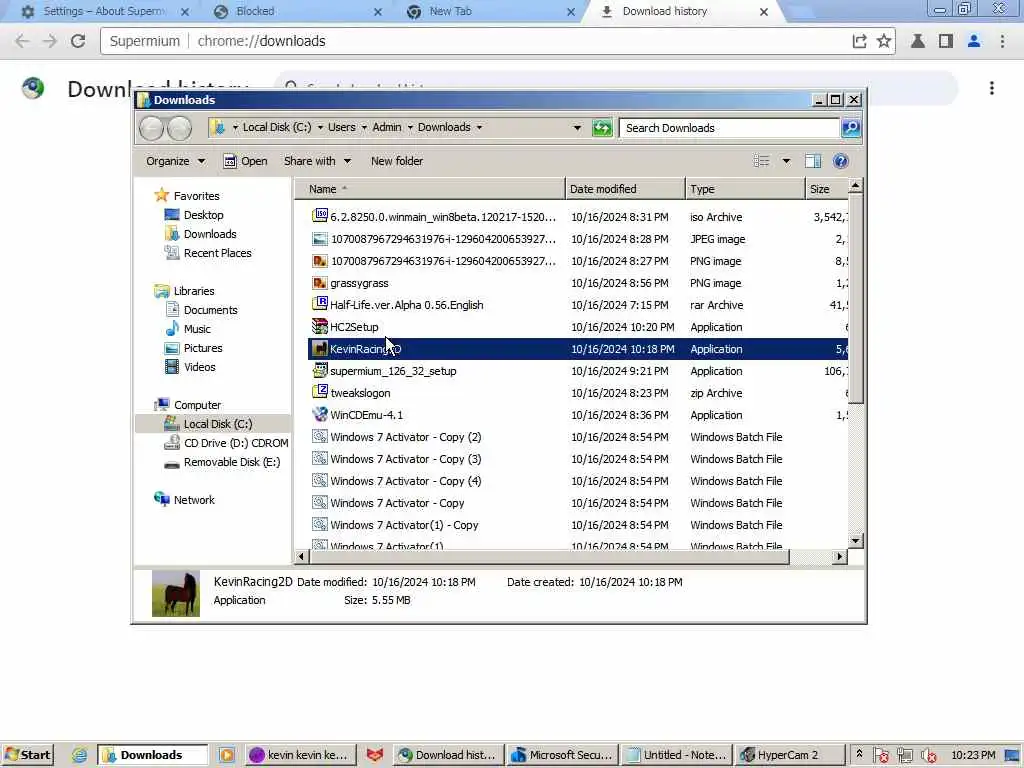The height and width of the screenshot is (768, 1024).
Task: Select the Windows 8 beta iso file icon
Action: [319, 216]
